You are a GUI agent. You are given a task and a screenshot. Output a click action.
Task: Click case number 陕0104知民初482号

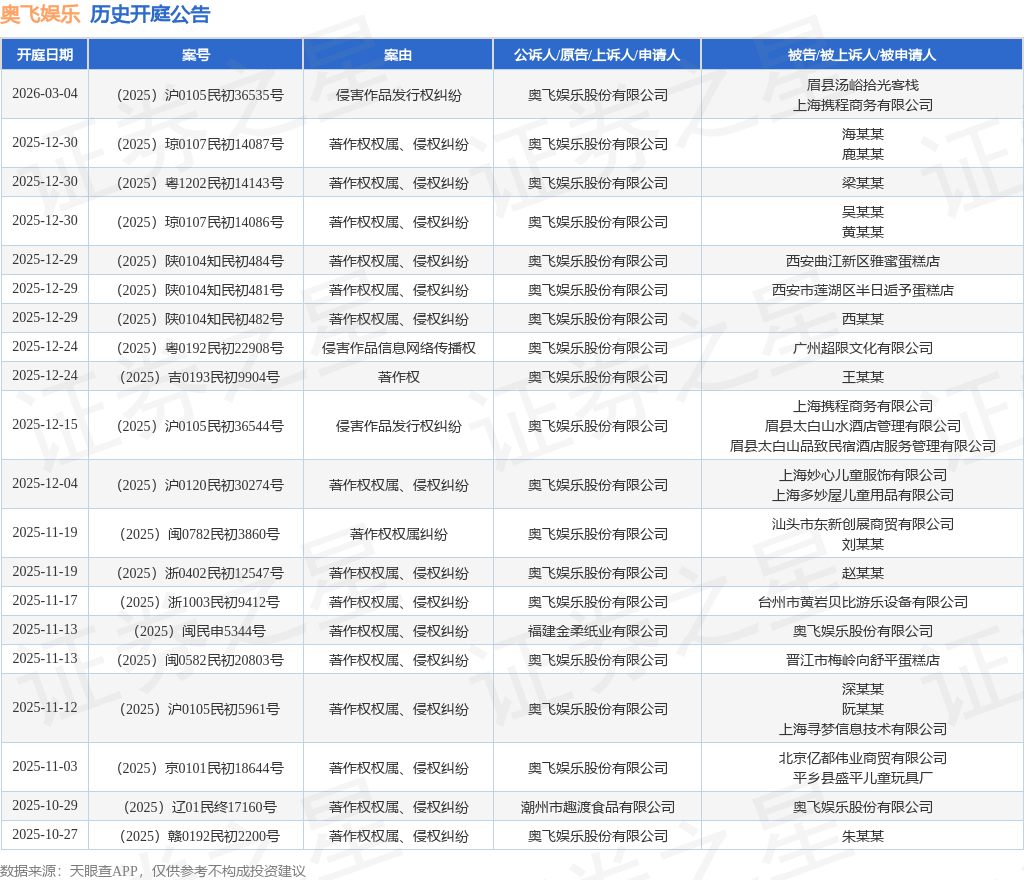[x=200, y=319]
